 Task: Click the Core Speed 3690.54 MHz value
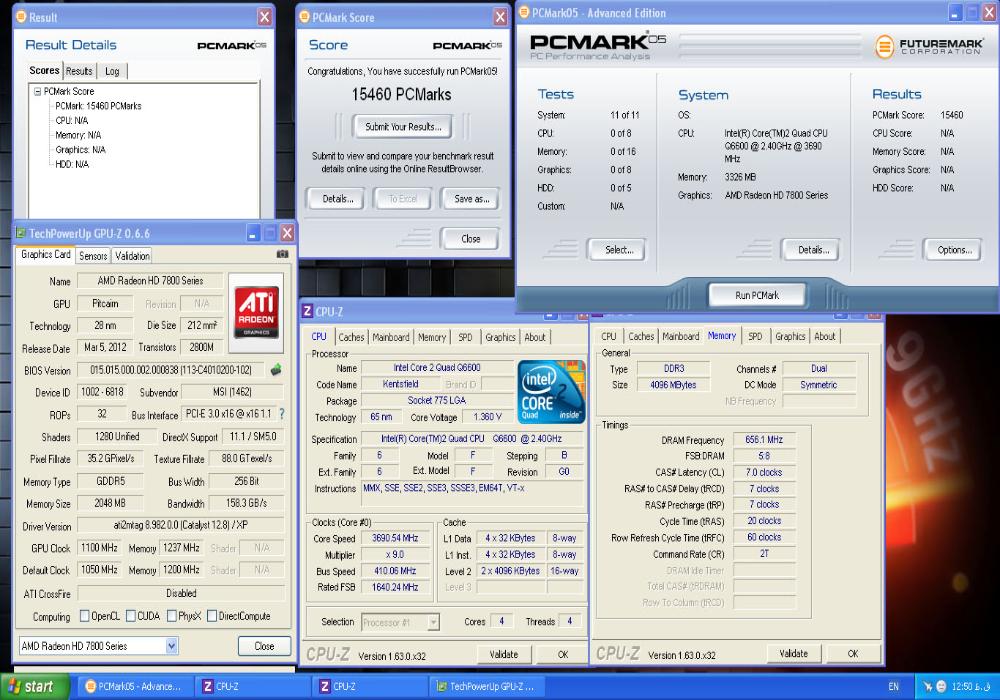(395, 538)
